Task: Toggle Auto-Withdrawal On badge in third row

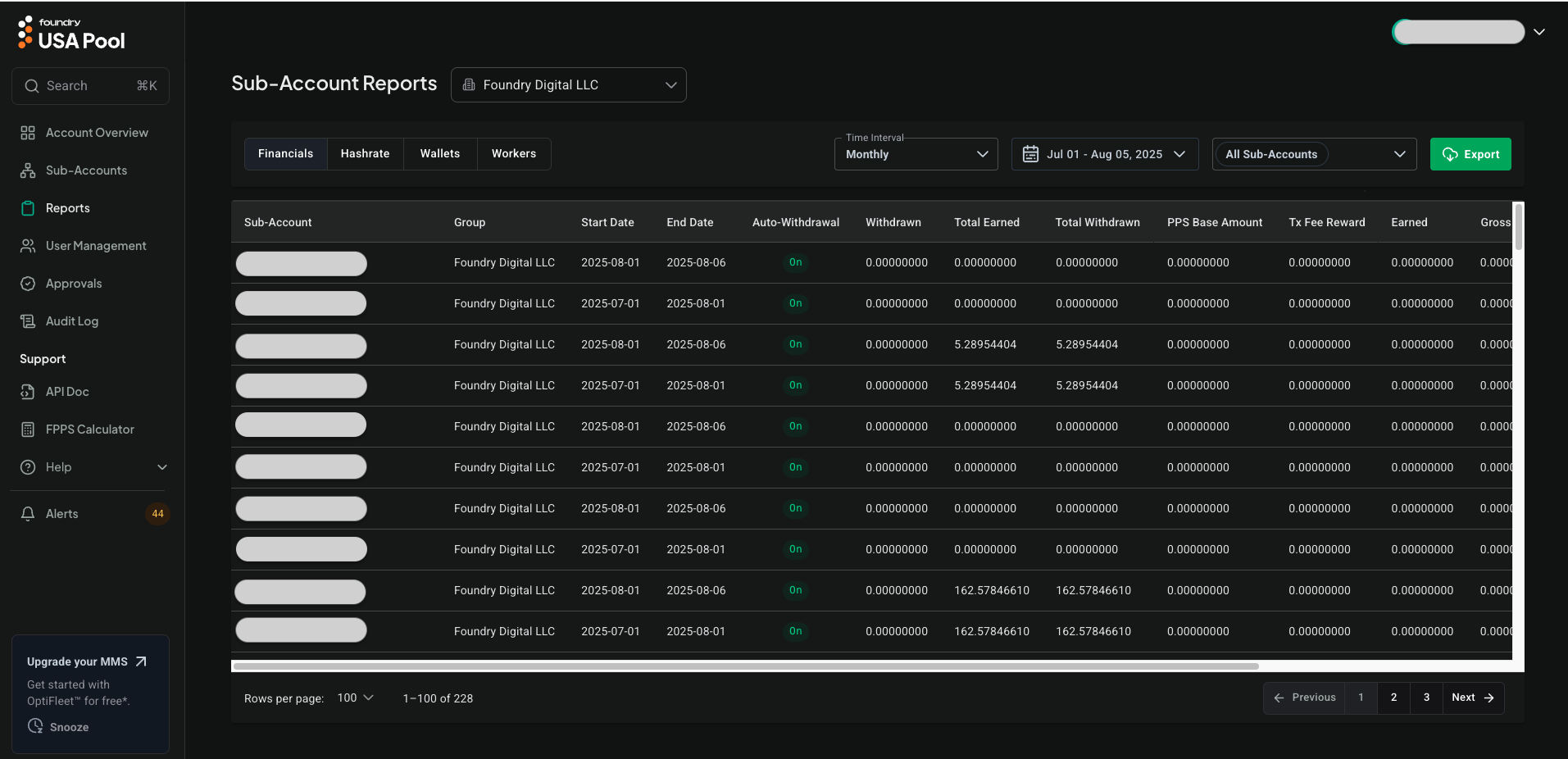Action: (x=795, y=344)
